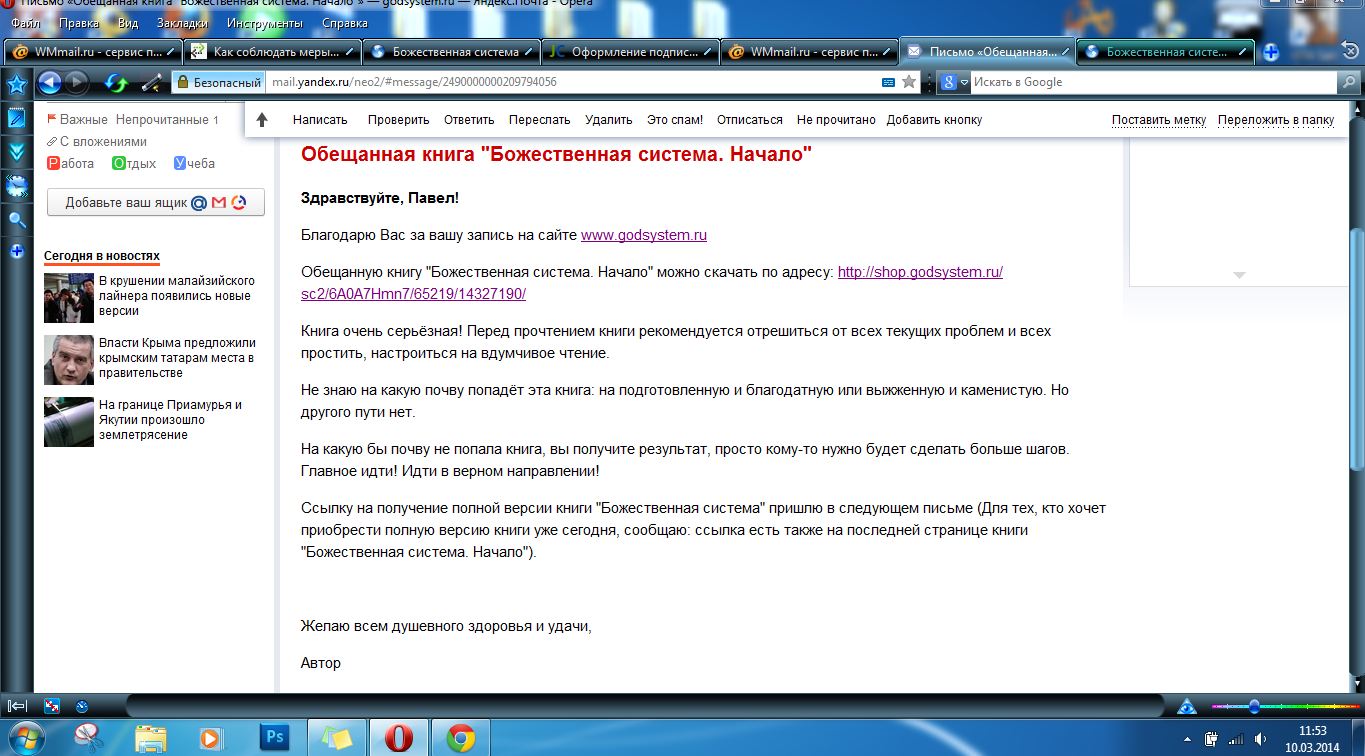Viewport: 1365px width, 756px height.
Task: Click Ответить to reply
Action: [469, 120]
